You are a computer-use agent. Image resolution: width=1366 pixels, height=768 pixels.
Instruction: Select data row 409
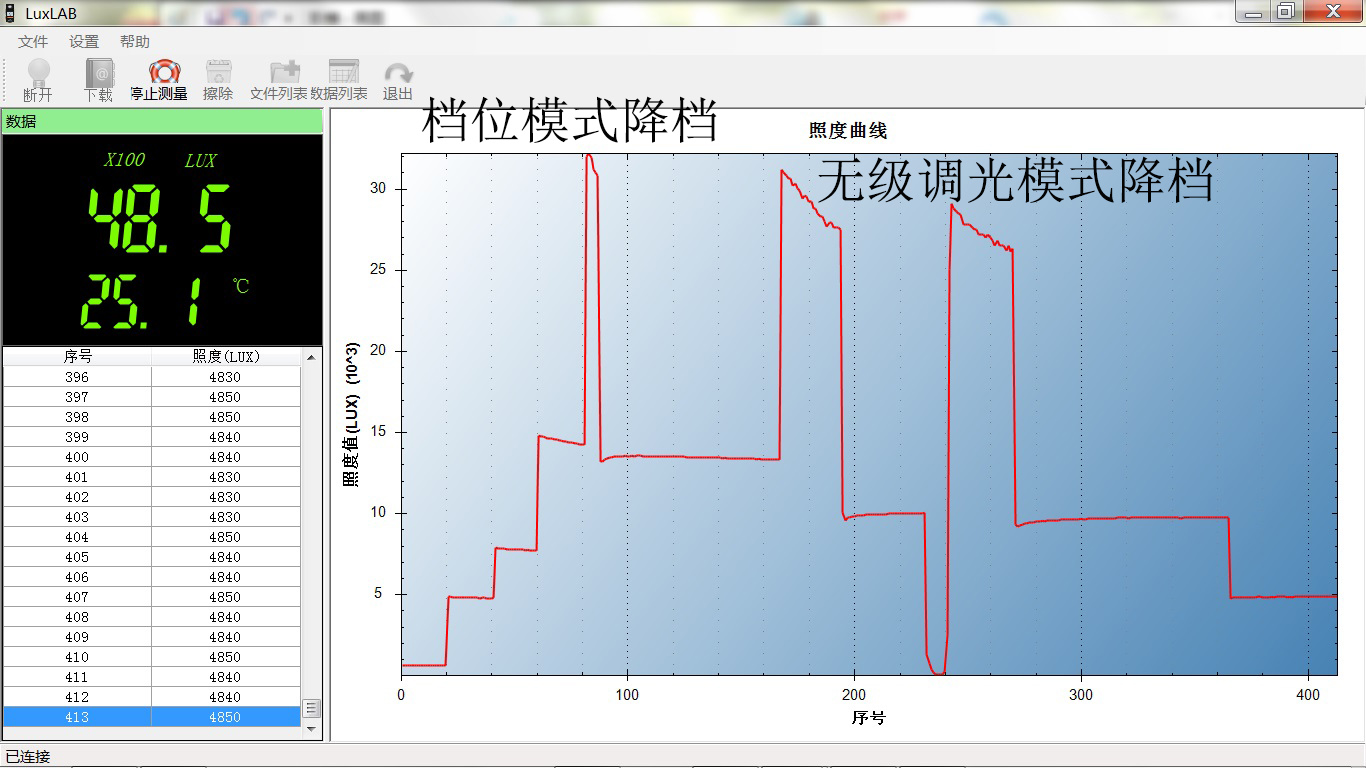pyautogui.click(x=152, y=637)
